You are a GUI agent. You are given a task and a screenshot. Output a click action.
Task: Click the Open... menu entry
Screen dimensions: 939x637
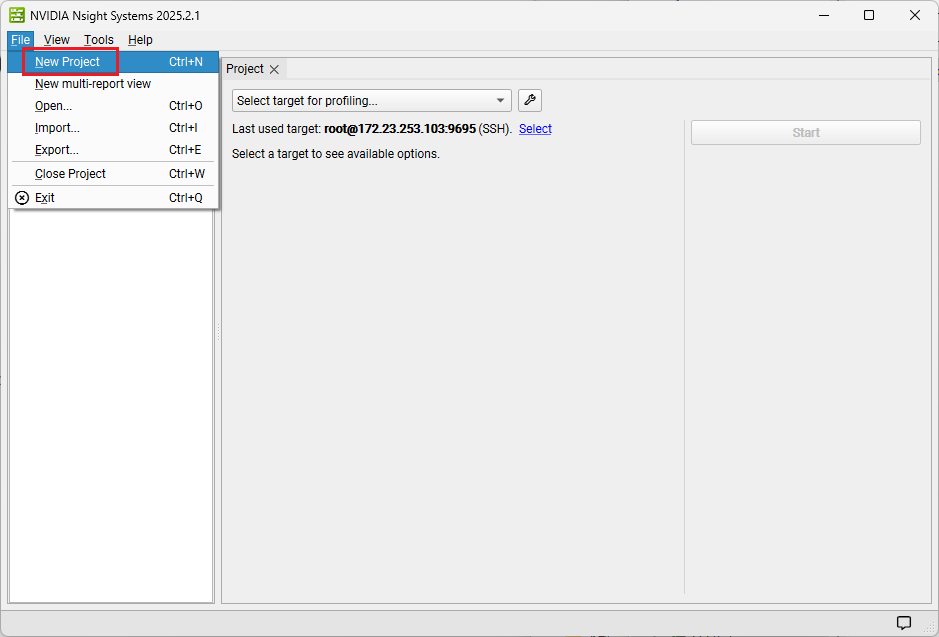click(114, 106)
